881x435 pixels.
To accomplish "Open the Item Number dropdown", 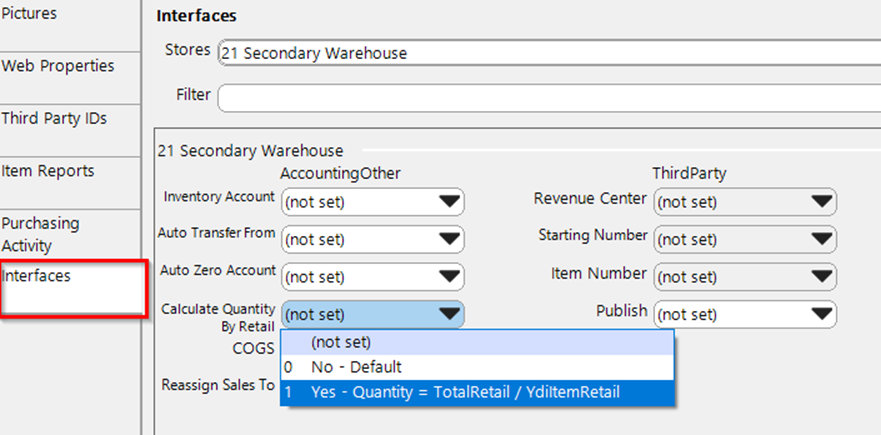I will point(744,276).
